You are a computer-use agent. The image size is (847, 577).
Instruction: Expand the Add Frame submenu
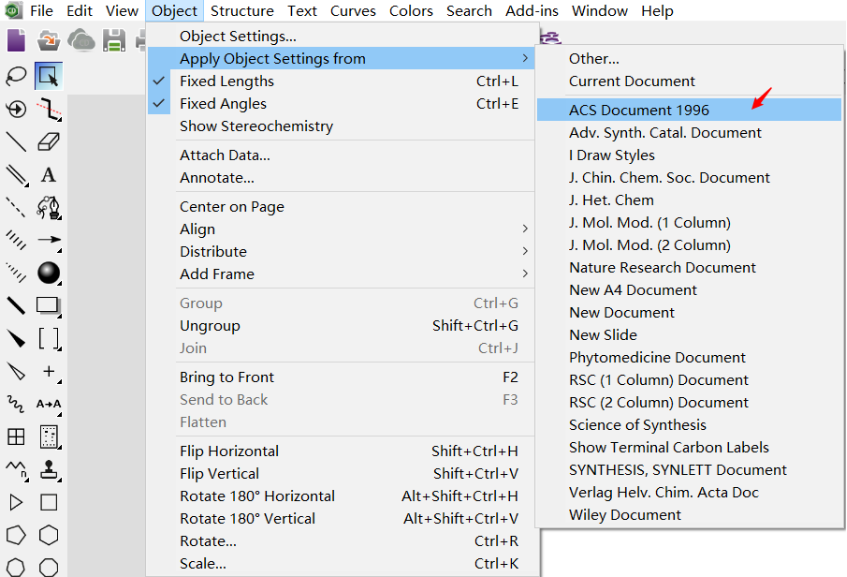point(217,274)
